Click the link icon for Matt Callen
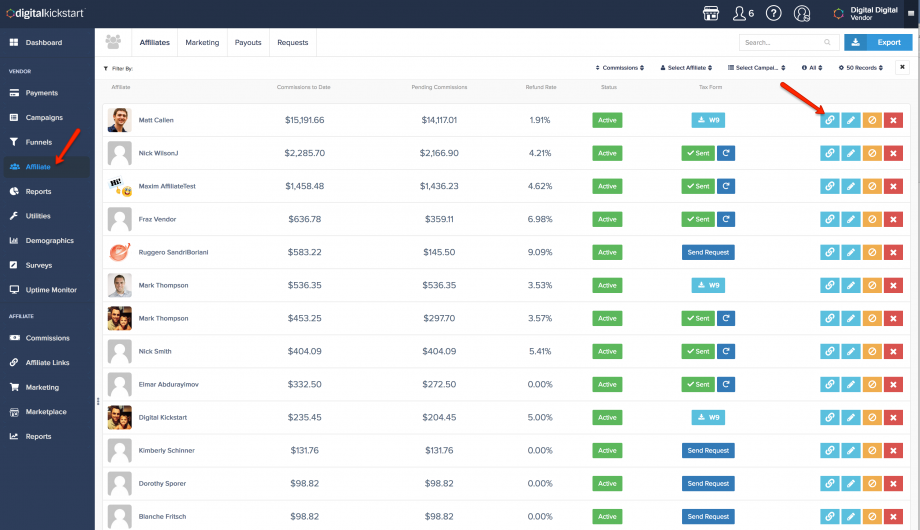 (829, 120)
